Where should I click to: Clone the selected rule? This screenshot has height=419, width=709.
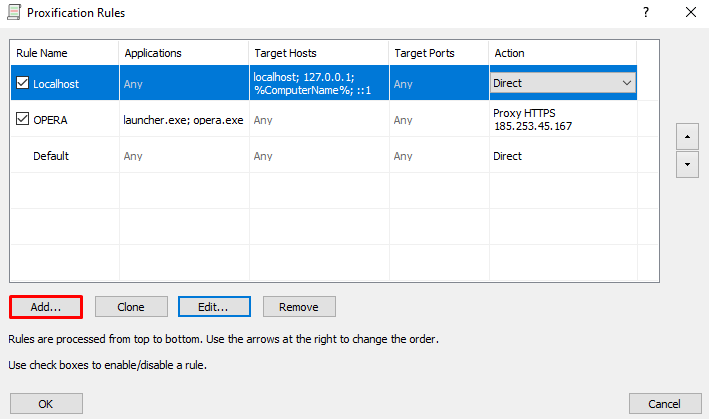(x=131, y=307)
